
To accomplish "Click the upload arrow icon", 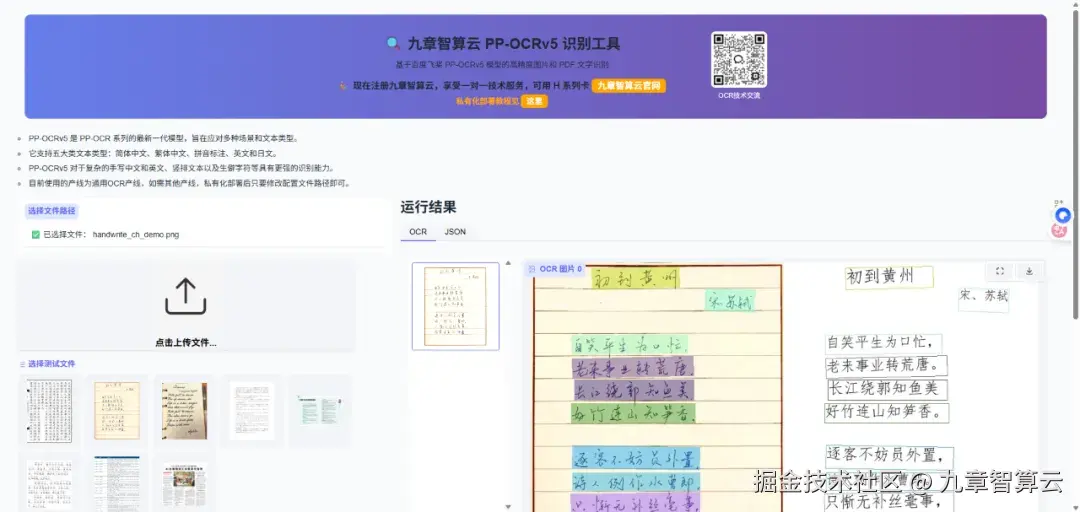I will click(x=186, y=296).
